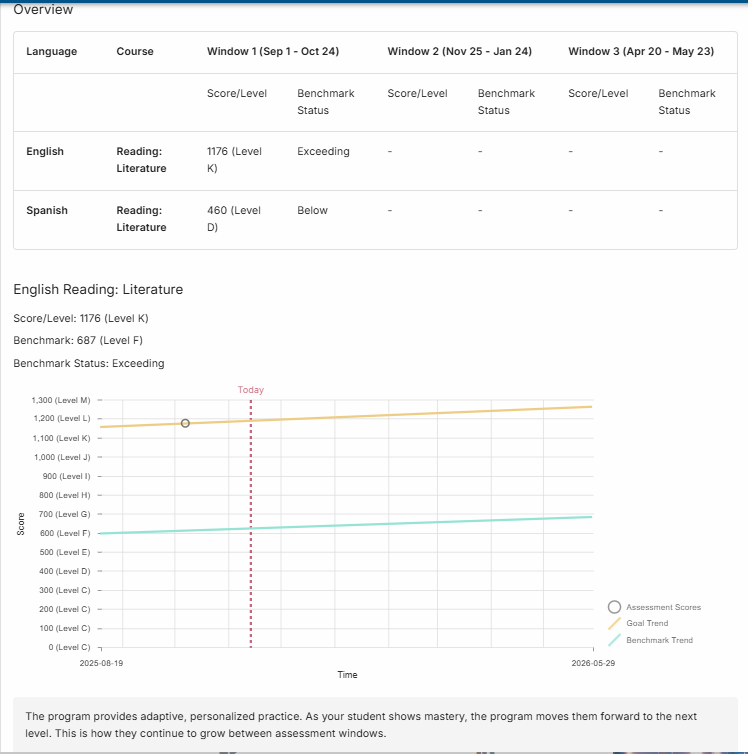Select the Spanish language row label
The image size is (748, 754).
coord(47,211)
